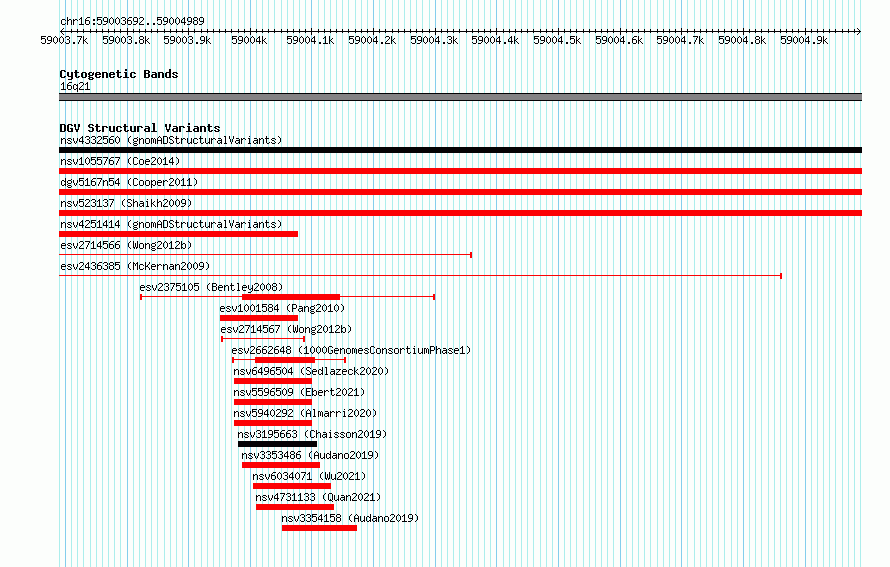Click the red nsv6034071 variant bar
This screenshot has width=890, height=567.
tap(292, 486)
